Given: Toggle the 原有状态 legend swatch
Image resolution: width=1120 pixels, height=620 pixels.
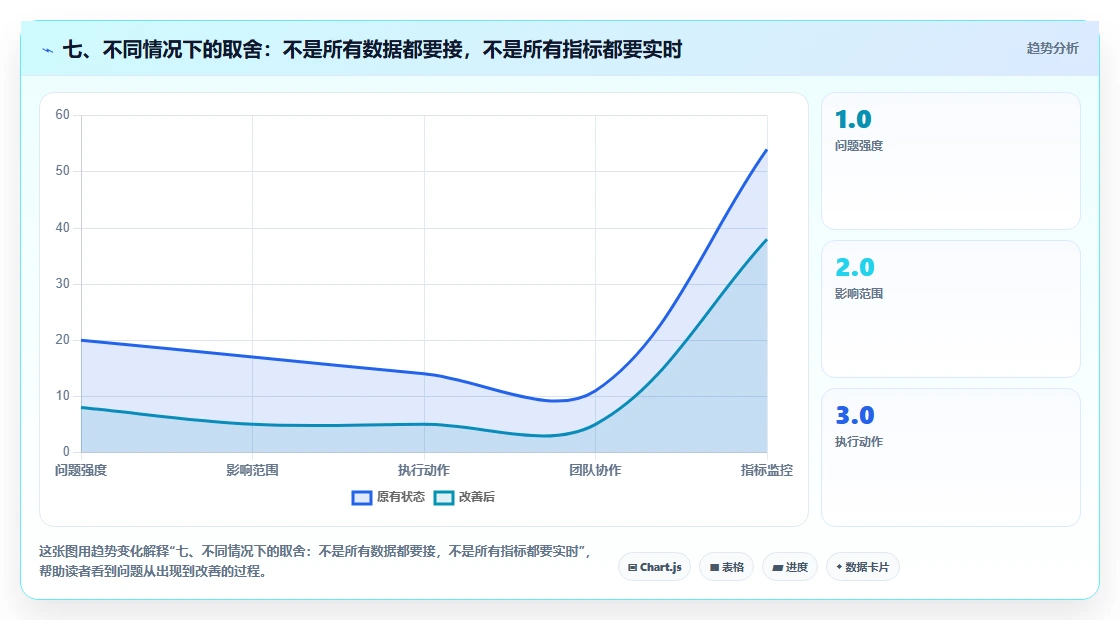Looking at the screenshot, I should coord(362,498).
